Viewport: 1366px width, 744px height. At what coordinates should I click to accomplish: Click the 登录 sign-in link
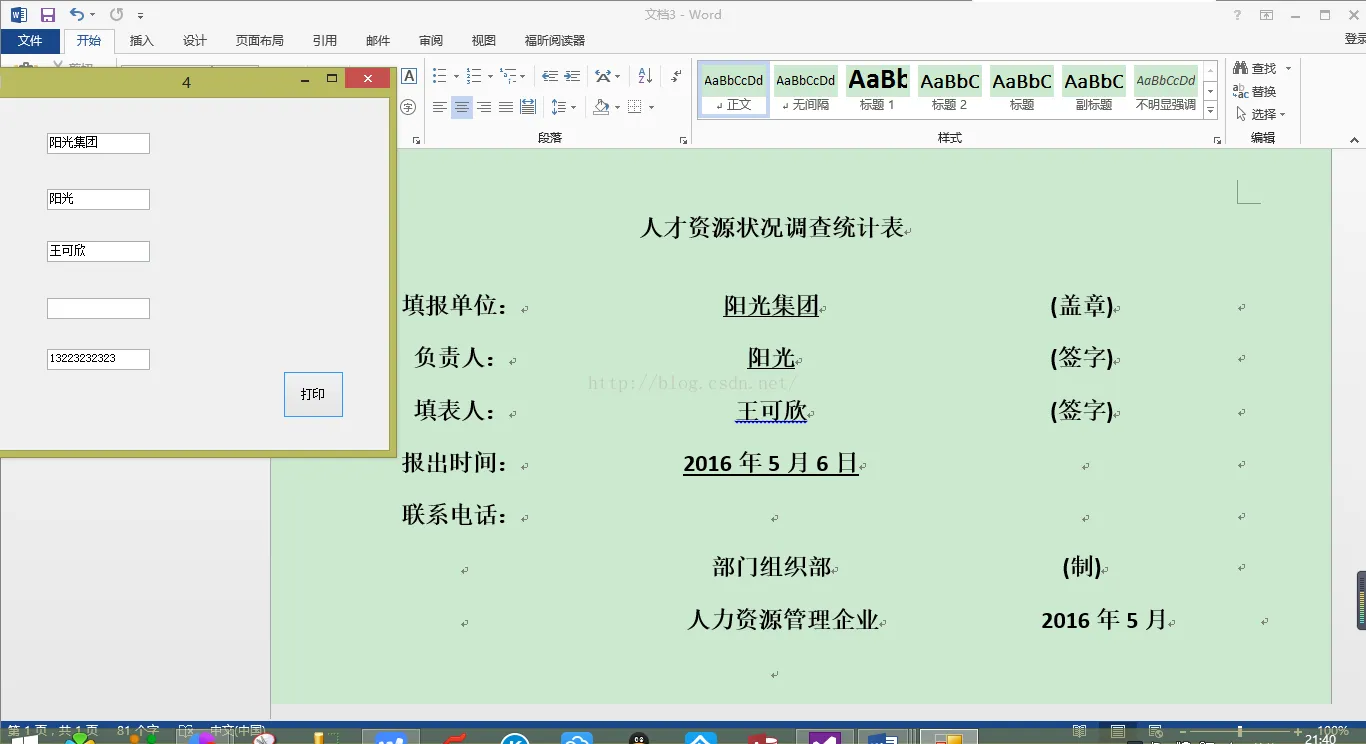(1355, 40)
